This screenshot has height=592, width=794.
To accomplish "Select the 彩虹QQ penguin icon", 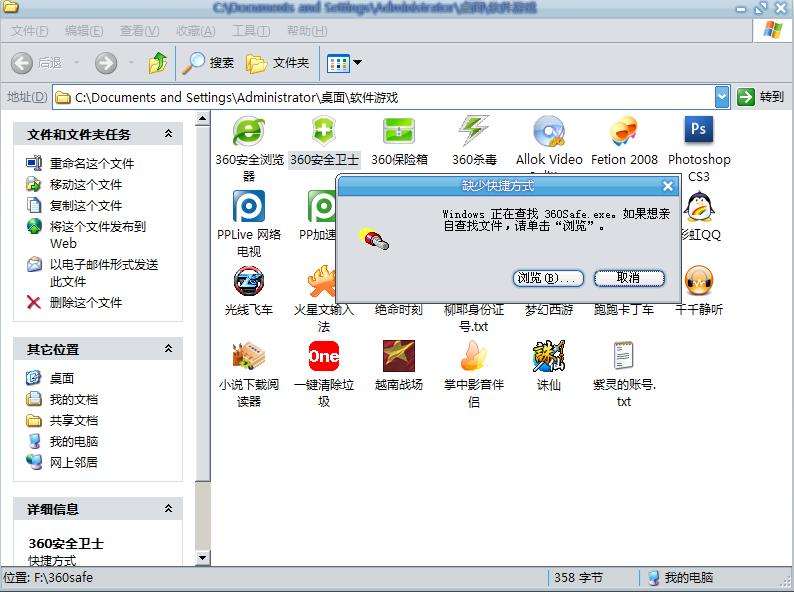I will point(699,206).
